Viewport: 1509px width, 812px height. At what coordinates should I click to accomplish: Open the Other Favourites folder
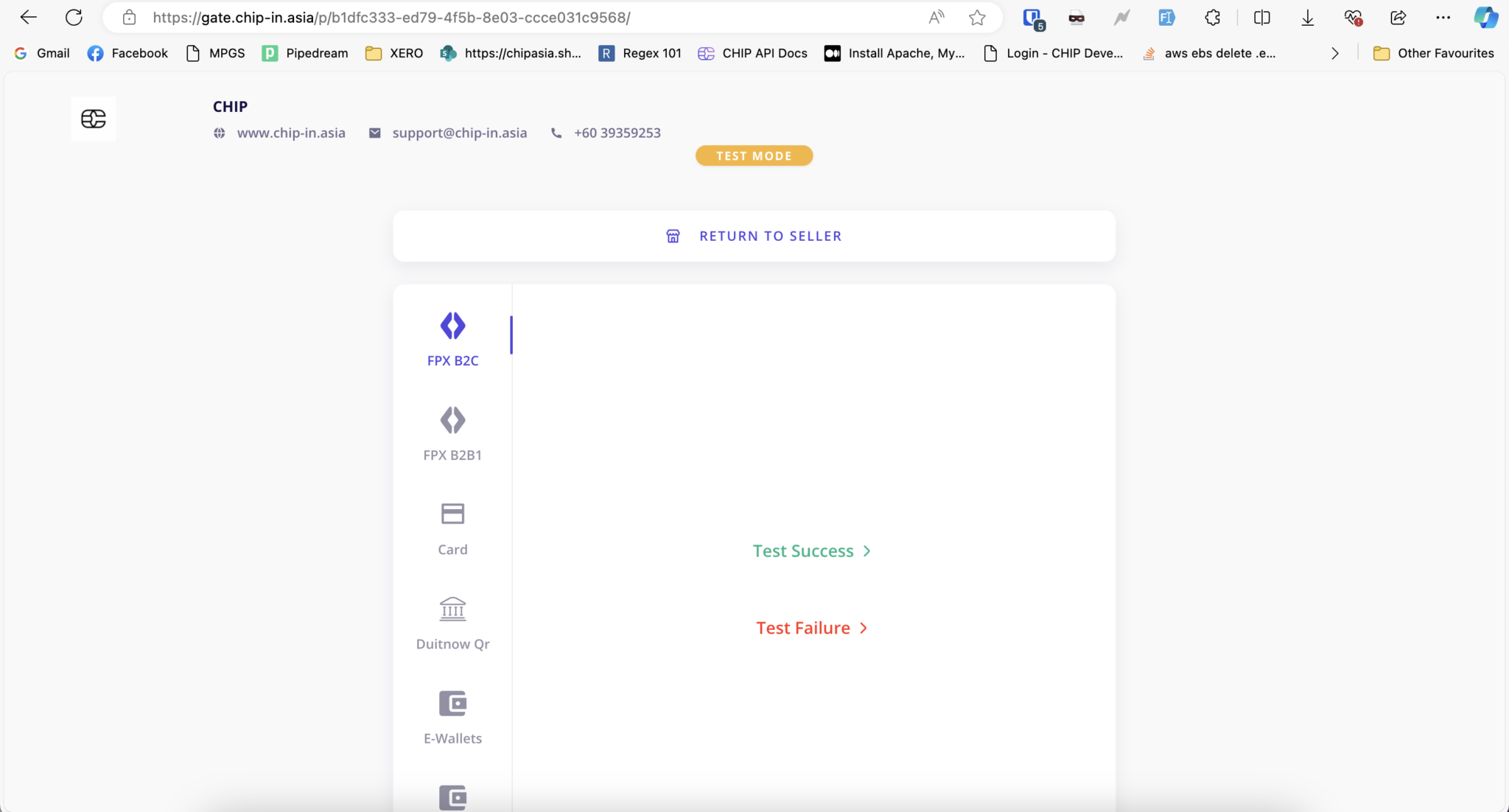click(x=1434, y=53)
